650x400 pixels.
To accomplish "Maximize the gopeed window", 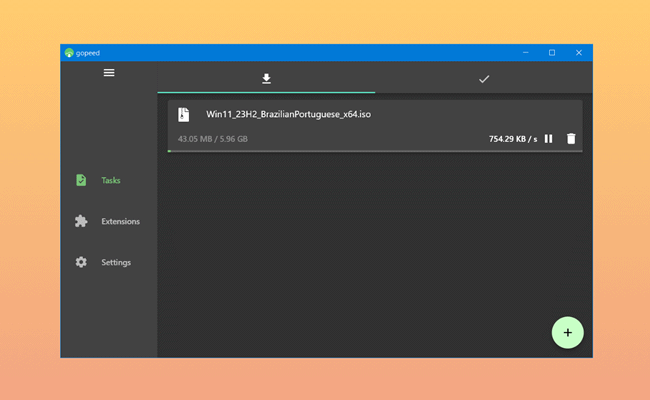I will (552, 53).
